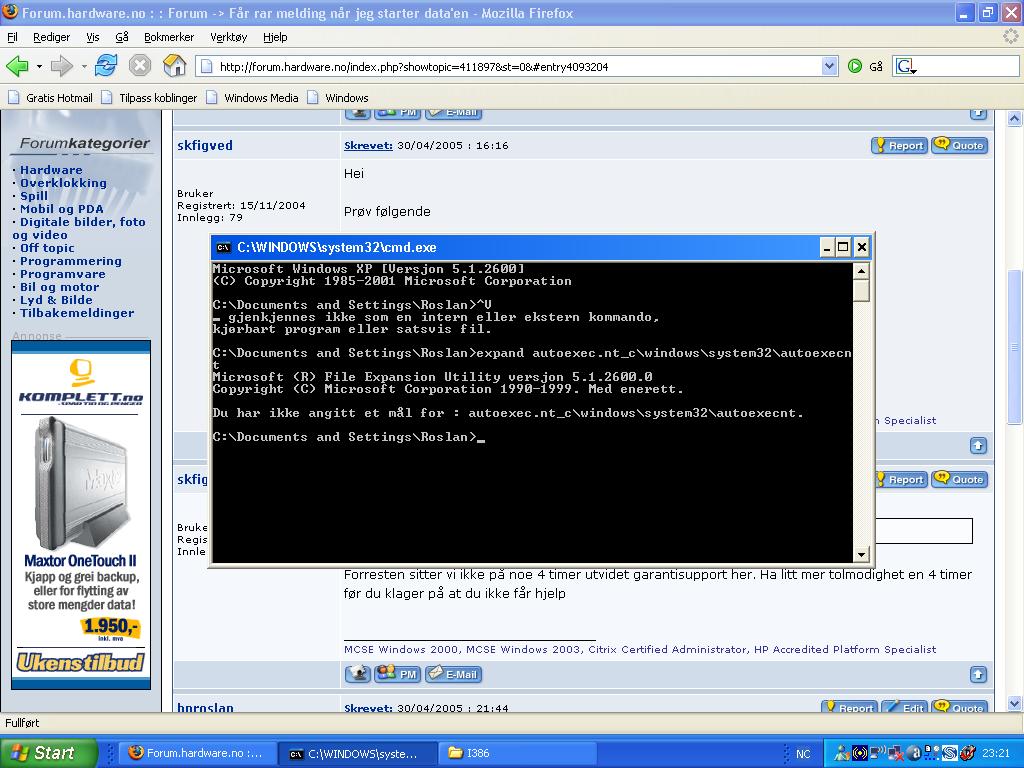This screenshot has width=1024, height=768.
Task: Click into the Google search box
Action: coord(968,66)
